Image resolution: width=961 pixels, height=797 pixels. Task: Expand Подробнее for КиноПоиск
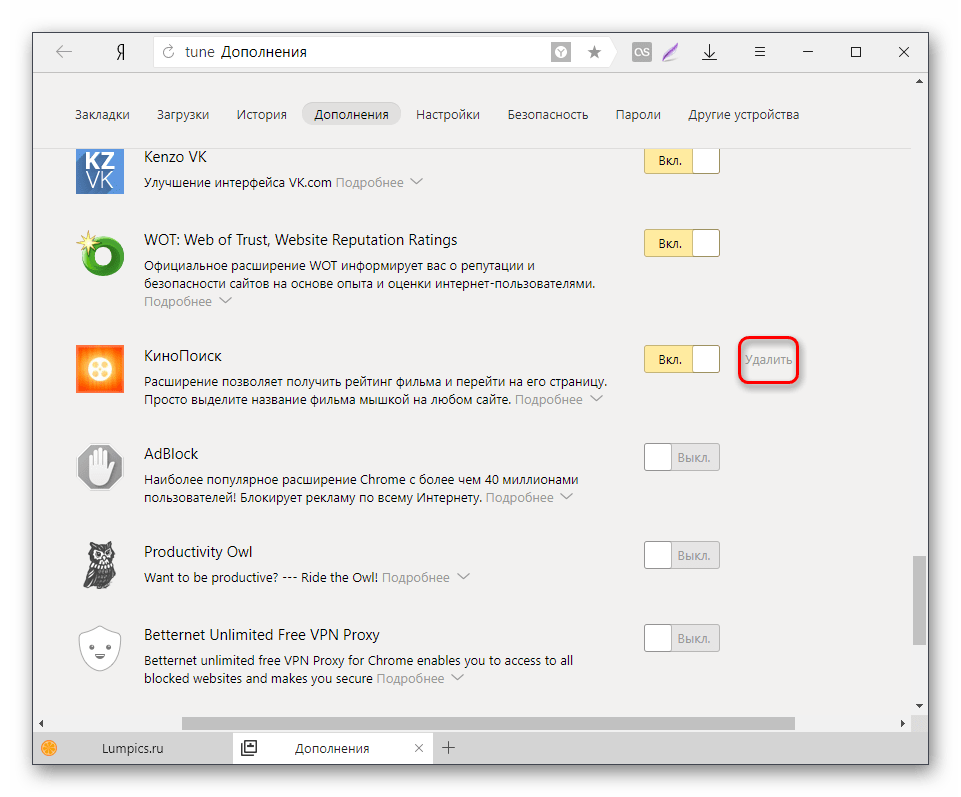559,400
